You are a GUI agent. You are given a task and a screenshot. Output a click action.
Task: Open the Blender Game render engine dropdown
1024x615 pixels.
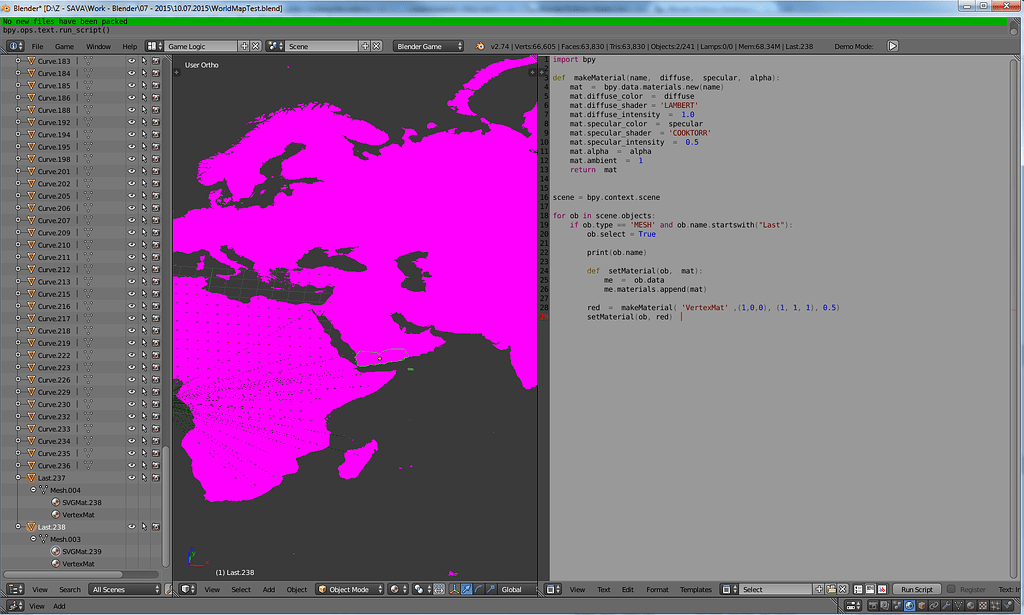(428, 46)
